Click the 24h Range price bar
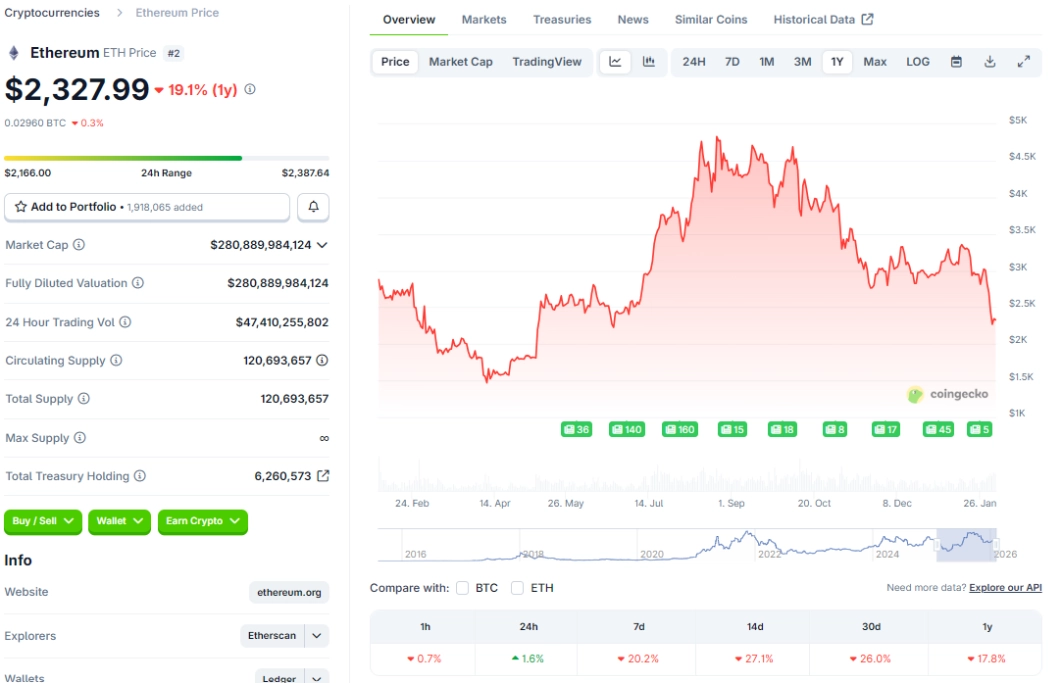The image size is (1062, 683). coord(169,157)
